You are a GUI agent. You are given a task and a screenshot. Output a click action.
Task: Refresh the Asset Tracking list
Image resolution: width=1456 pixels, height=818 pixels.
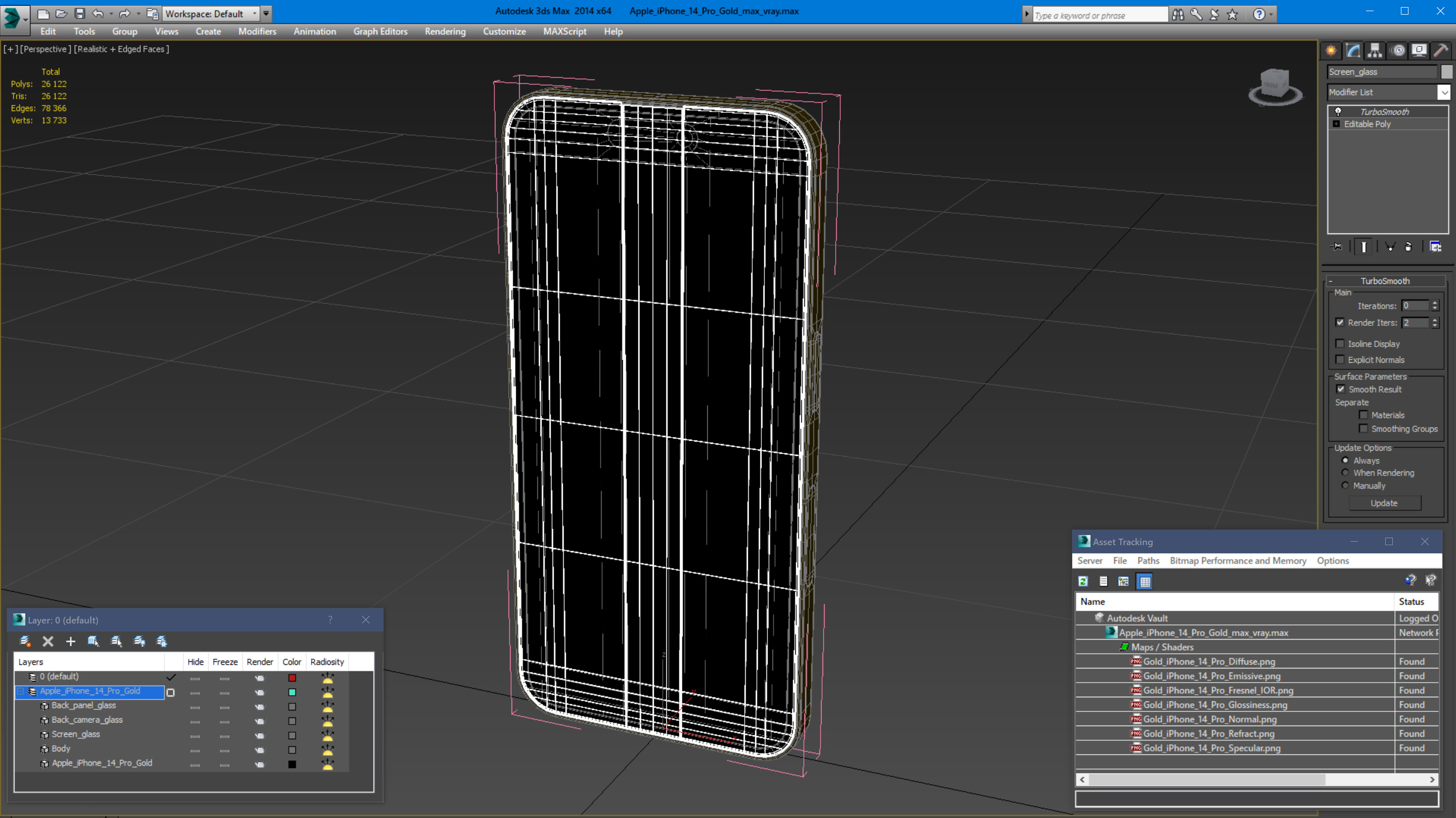[x=1083, y=582]
